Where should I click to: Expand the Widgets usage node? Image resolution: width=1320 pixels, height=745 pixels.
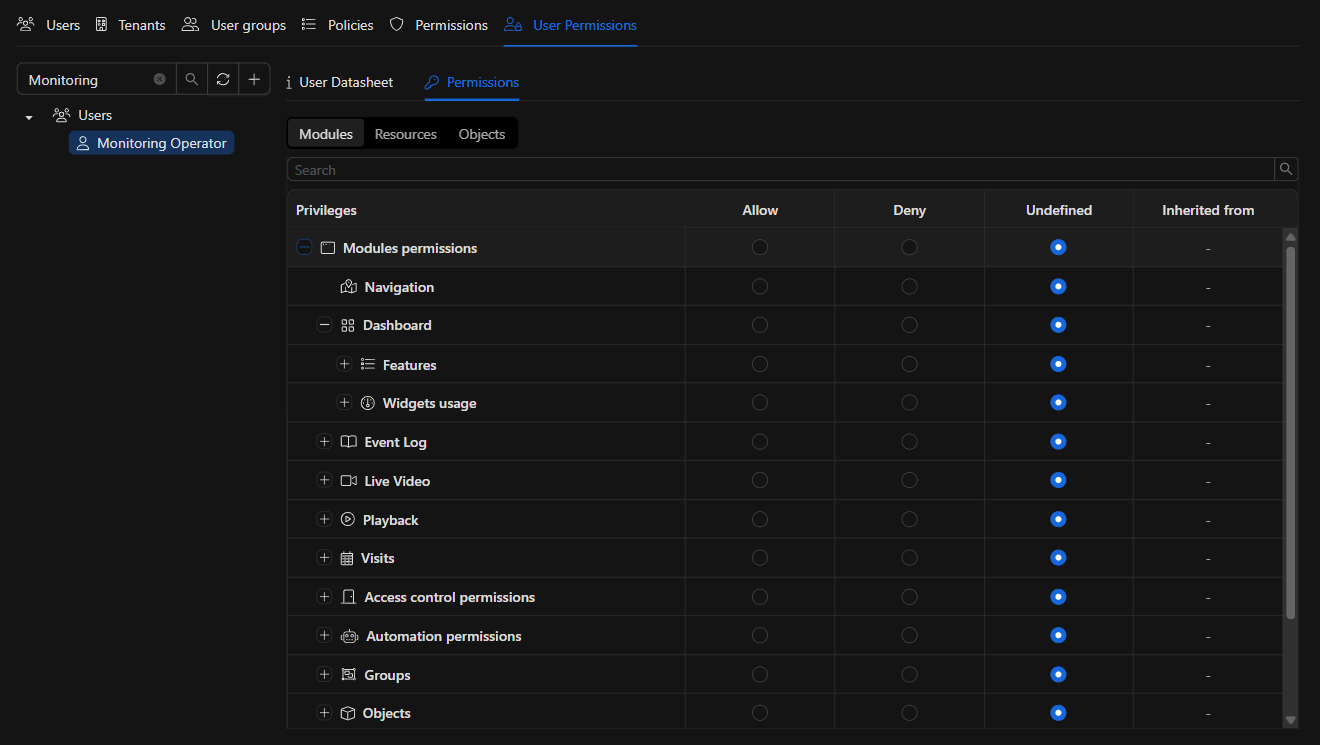(344, 402)
